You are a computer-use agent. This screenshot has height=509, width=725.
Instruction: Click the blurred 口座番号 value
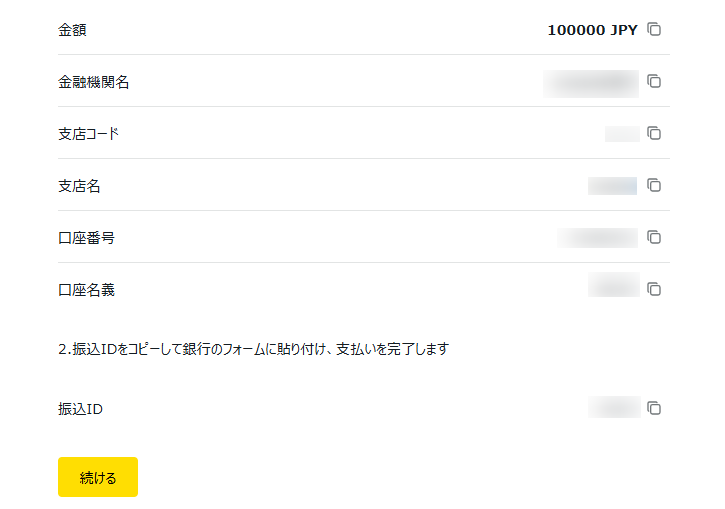click(598, 237)
